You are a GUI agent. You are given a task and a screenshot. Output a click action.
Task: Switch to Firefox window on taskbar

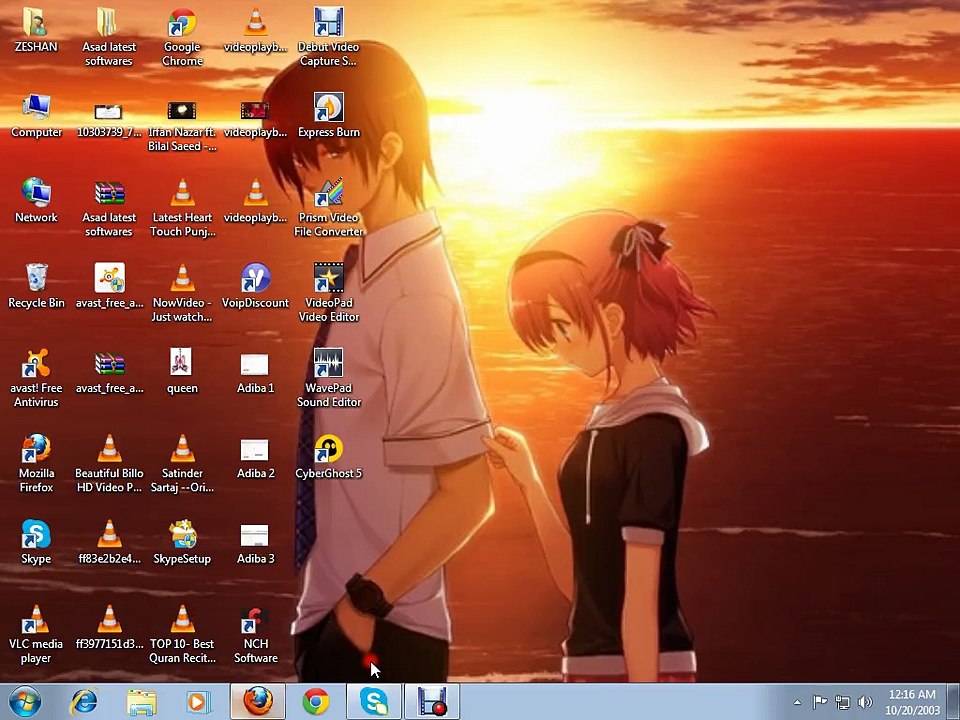tap(258, 702)
